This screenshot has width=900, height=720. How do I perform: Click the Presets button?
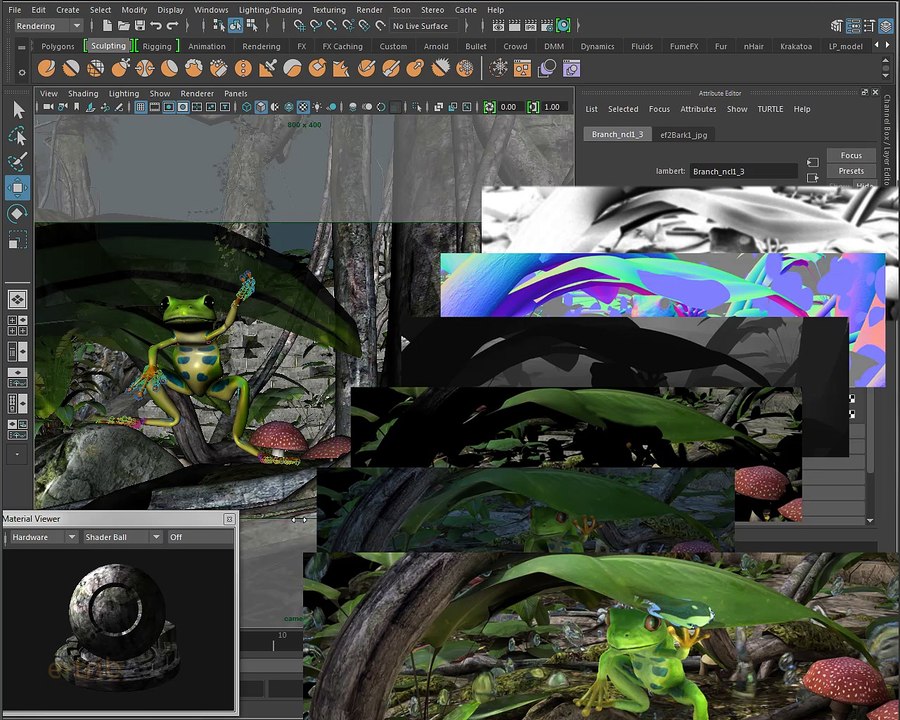click(851, 171)
